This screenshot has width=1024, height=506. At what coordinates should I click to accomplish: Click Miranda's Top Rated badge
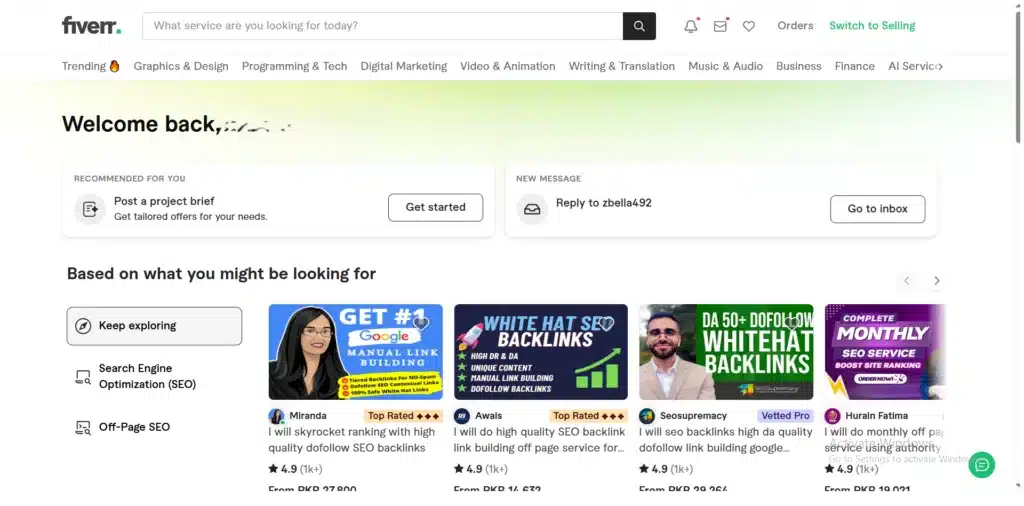coord(404,416)
